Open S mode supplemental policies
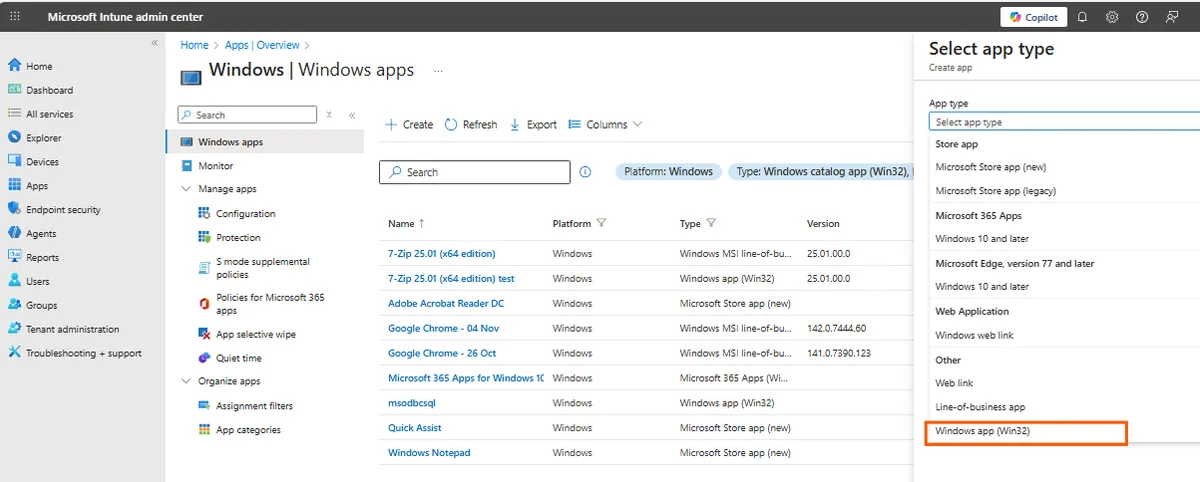Screen dimensions: 1200x482 coord(263,268)
